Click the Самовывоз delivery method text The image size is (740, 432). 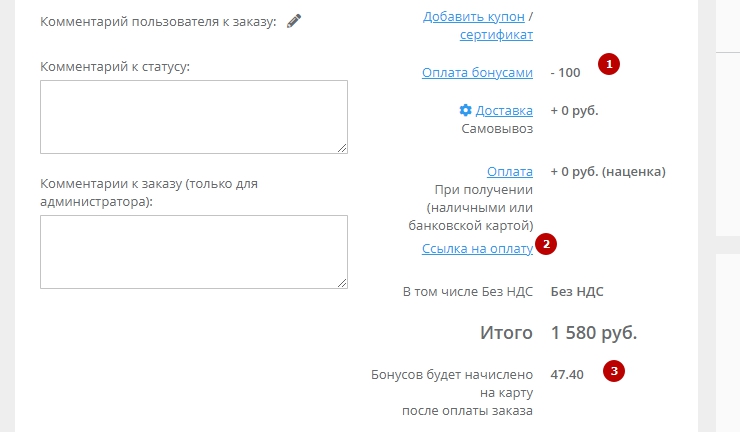pos(497,129)
